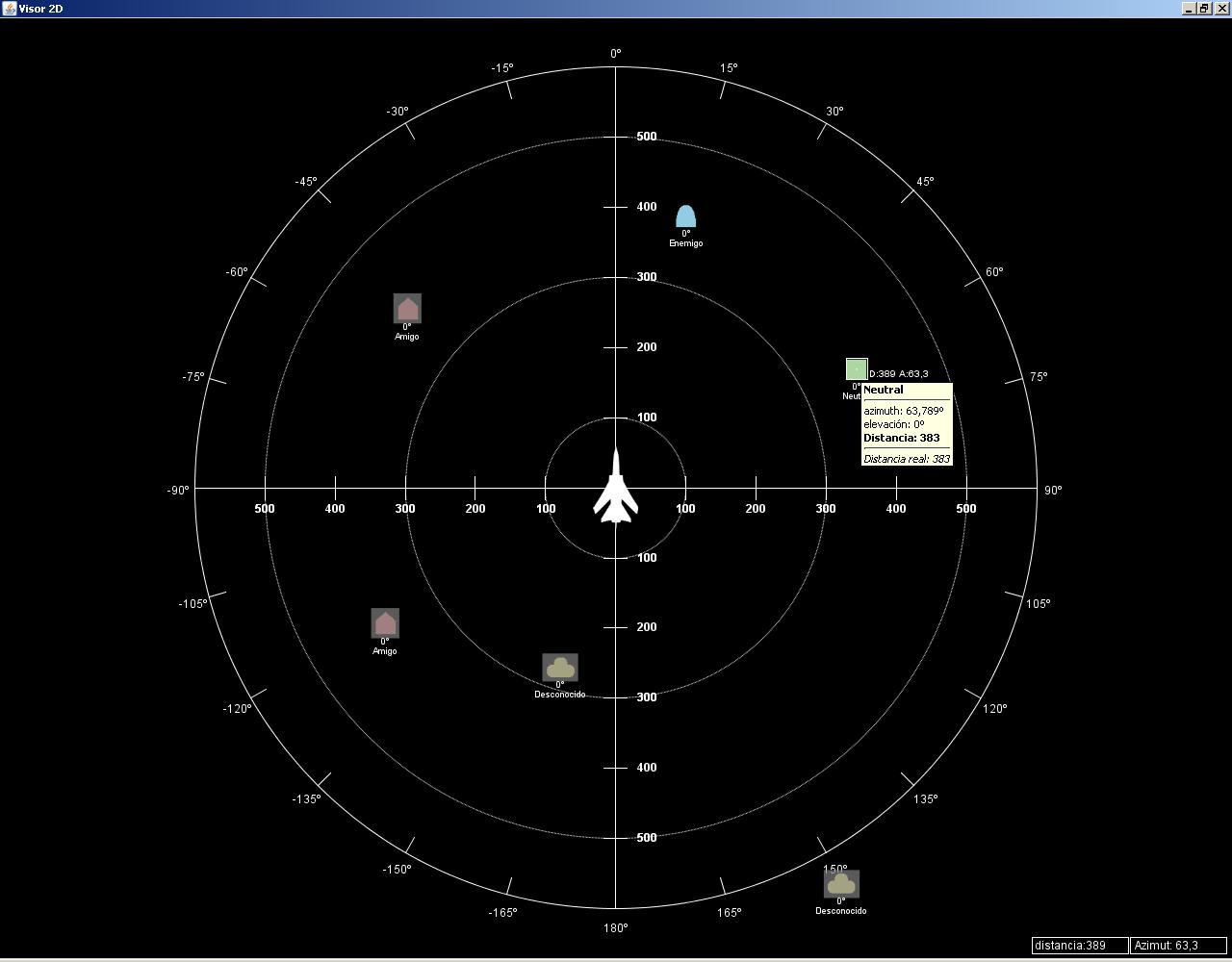Click the -75° bearing label
The height and width of the screenshot is (962, 1232).
(x=193, y=377)
